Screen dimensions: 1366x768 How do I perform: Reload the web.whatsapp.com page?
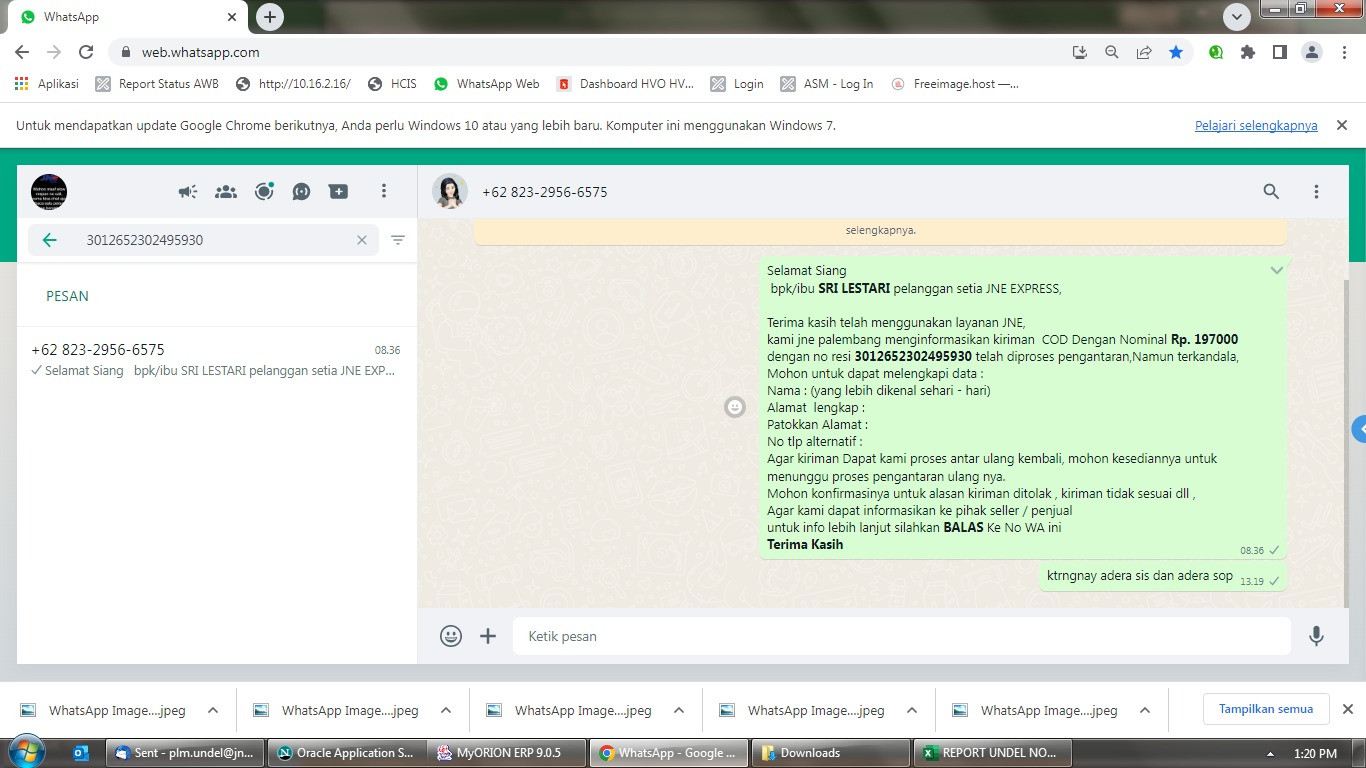(x=86, y=52)
